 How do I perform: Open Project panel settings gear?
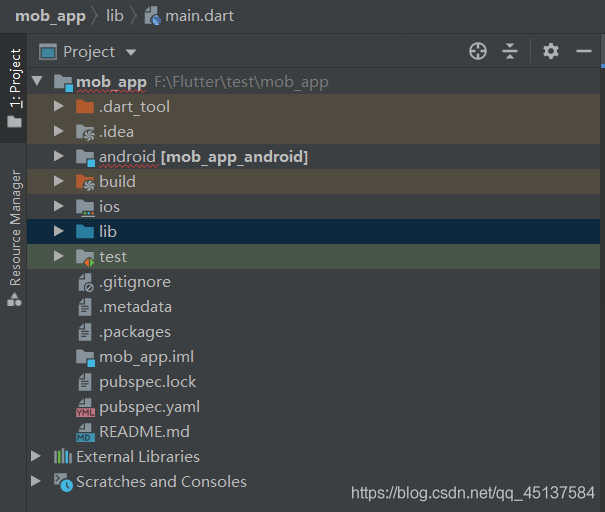pos(551,51)
